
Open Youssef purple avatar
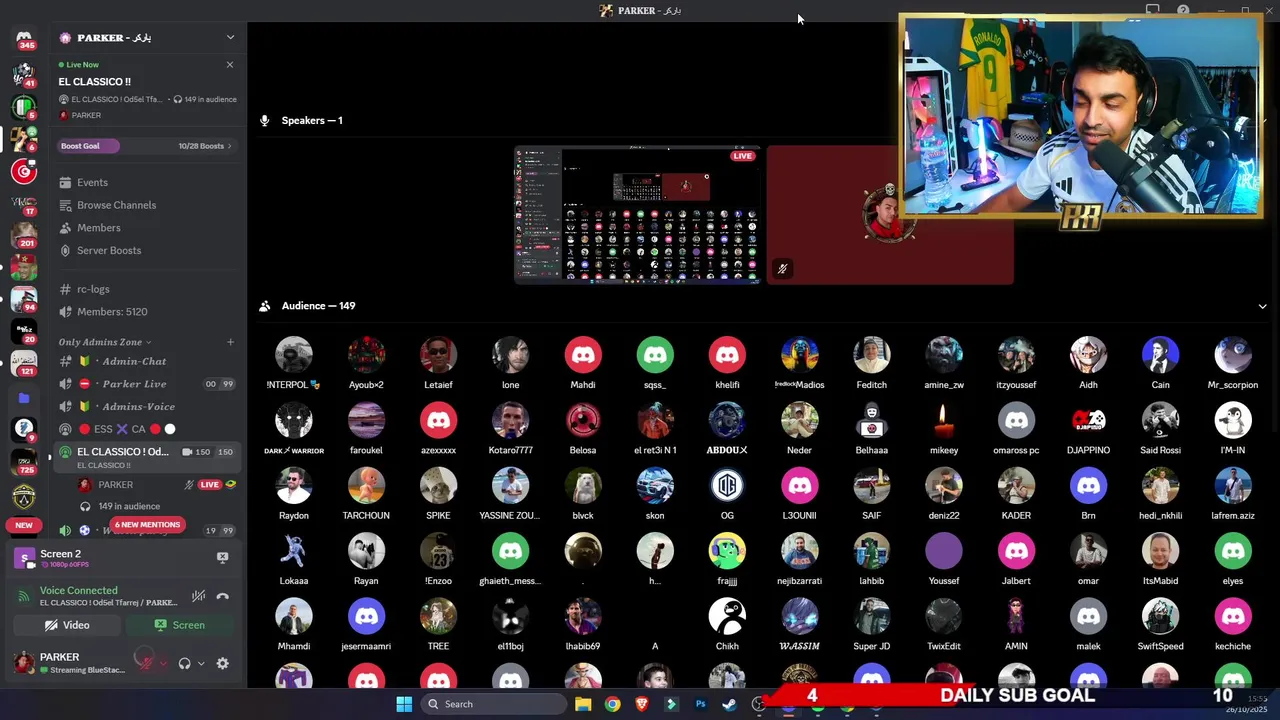click(944, 551)
